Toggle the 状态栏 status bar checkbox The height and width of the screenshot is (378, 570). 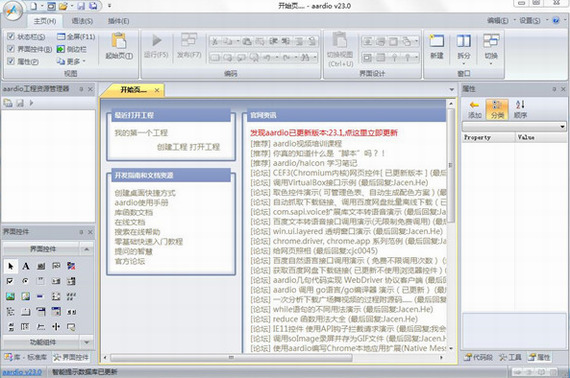[x=11, y=36]
